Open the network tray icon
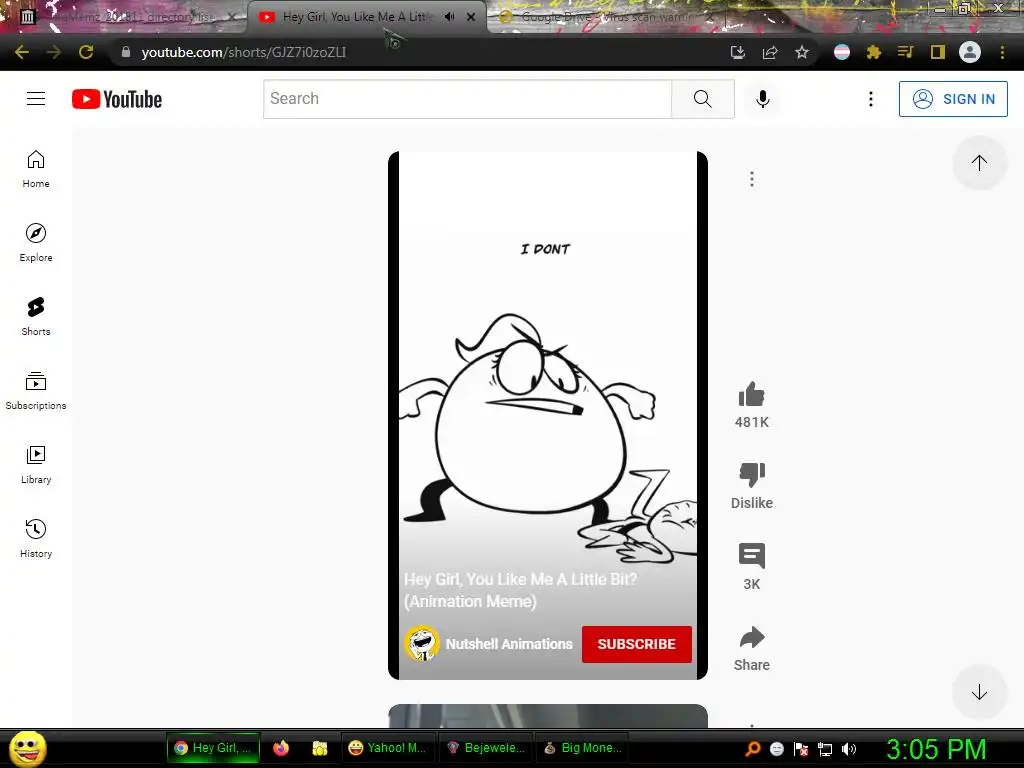This screenshot has height=768, width=1024. pyautogui.click(x=825, y=749)
